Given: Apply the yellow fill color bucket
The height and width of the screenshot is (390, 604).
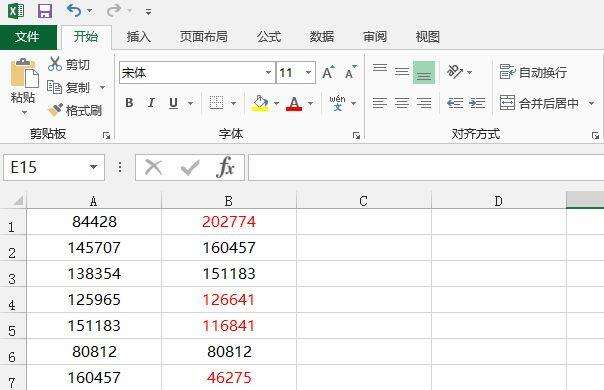Looking at the screenshot, I should (260, 103).
